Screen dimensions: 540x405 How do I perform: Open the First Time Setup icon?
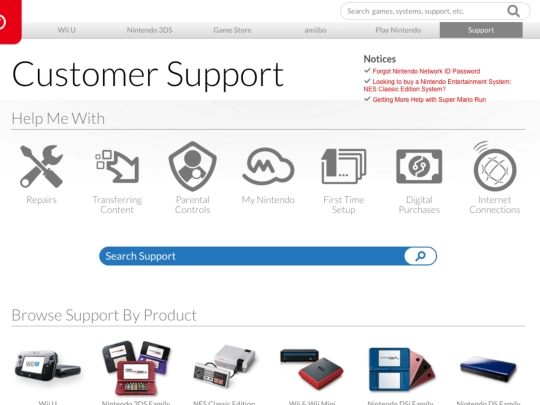click(343, 166)
